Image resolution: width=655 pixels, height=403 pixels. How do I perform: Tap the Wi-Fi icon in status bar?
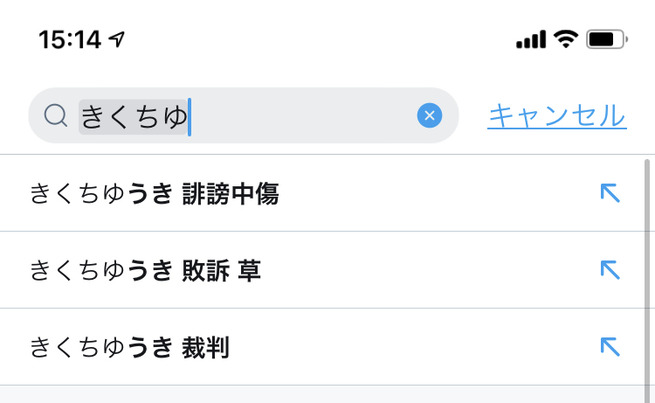click(x=566, y=40)
